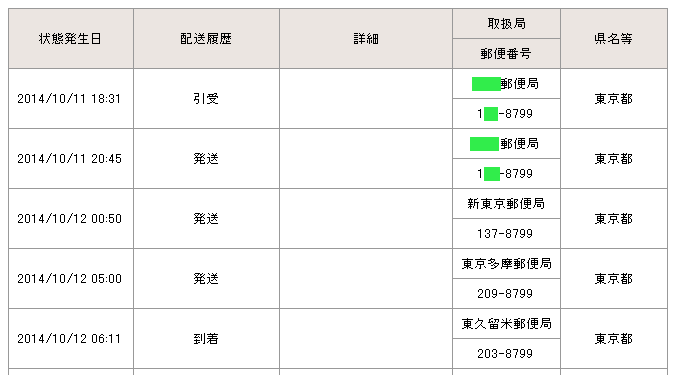This screenshot has height=375, width=674.
Task: Click the 東久留米郵便局 office cell
Action: click(x=506, y=323)
